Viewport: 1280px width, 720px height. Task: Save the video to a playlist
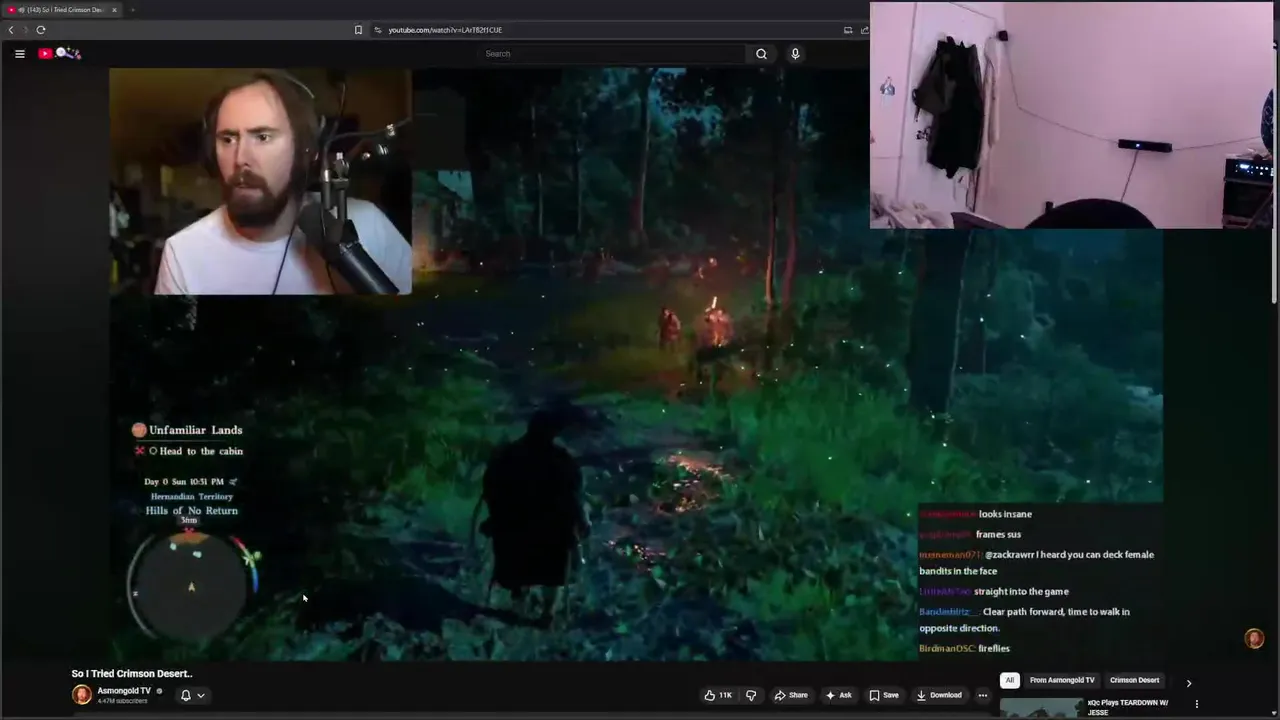(884, 695)
